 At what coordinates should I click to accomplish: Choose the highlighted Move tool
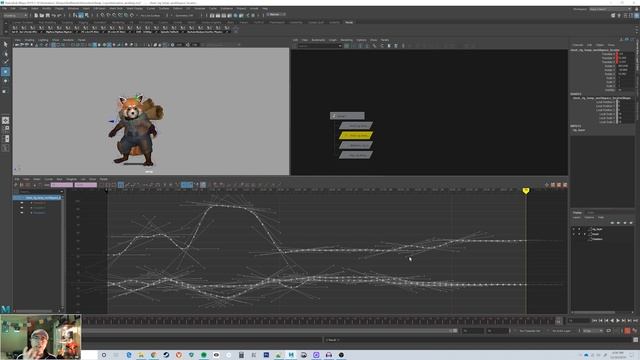(5, 72)
